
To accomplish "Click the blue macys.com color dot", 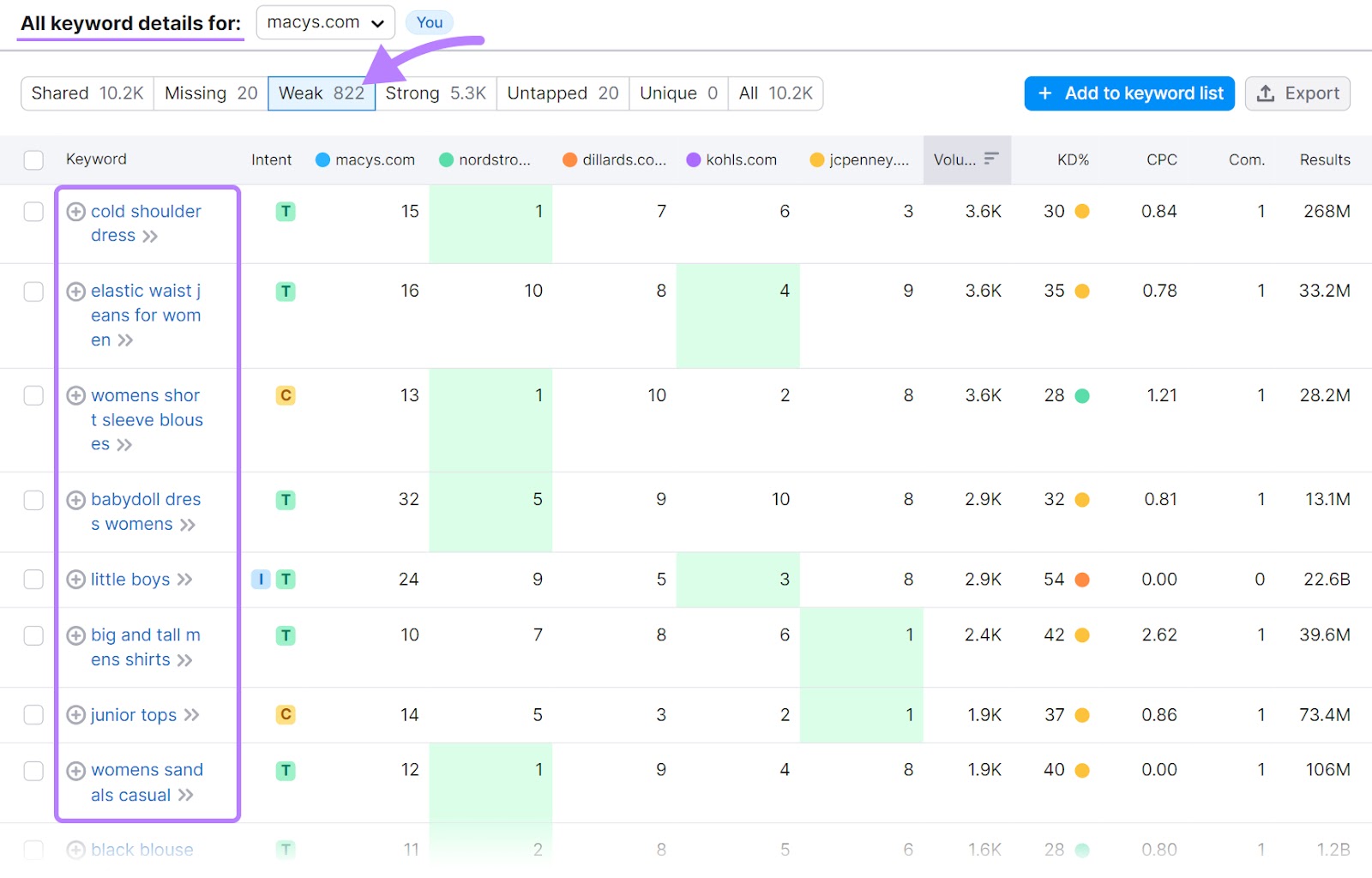I will coord(322,160).
